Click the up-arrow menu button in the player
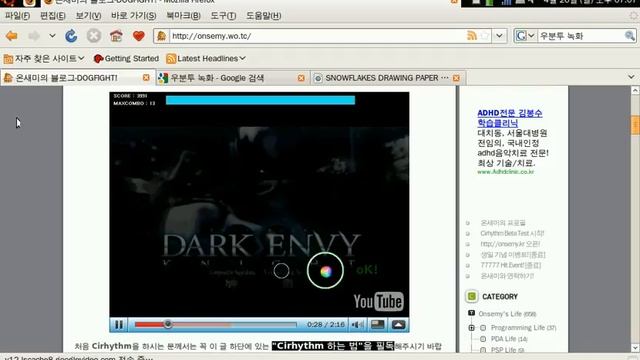Viewport: 640px width, 360px height. pyautogui.click(x=398, y=324)
